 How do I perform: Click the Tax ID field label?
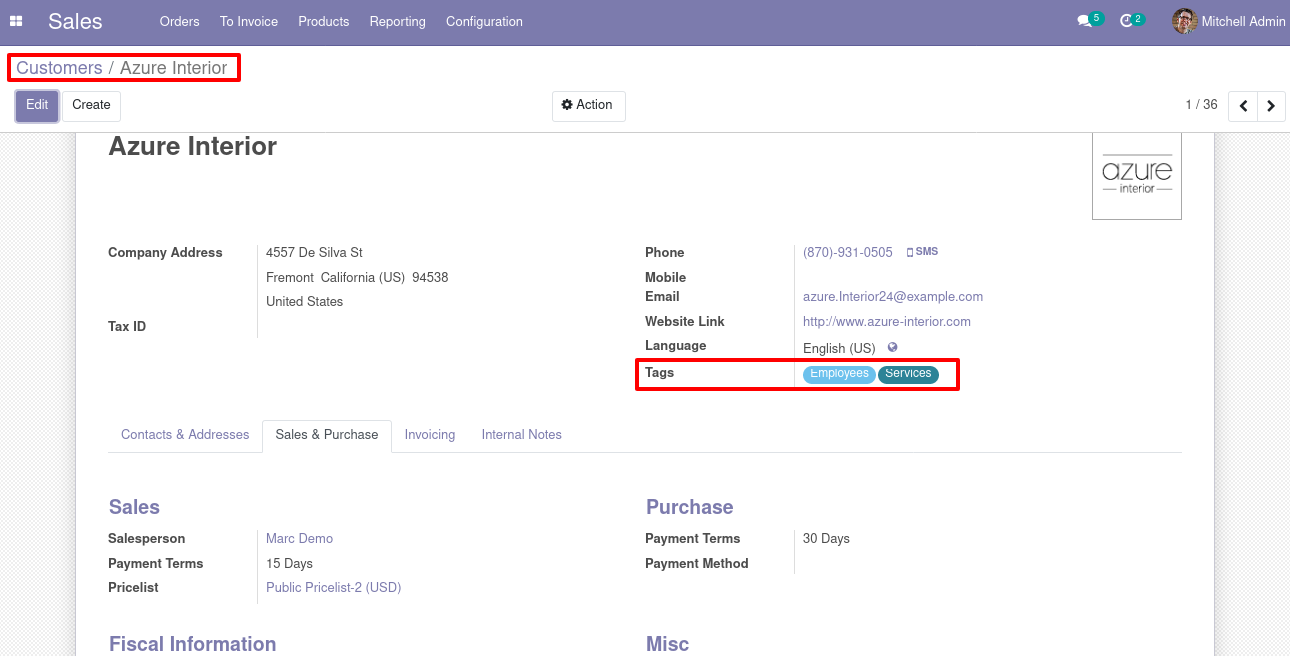point(127,327)
